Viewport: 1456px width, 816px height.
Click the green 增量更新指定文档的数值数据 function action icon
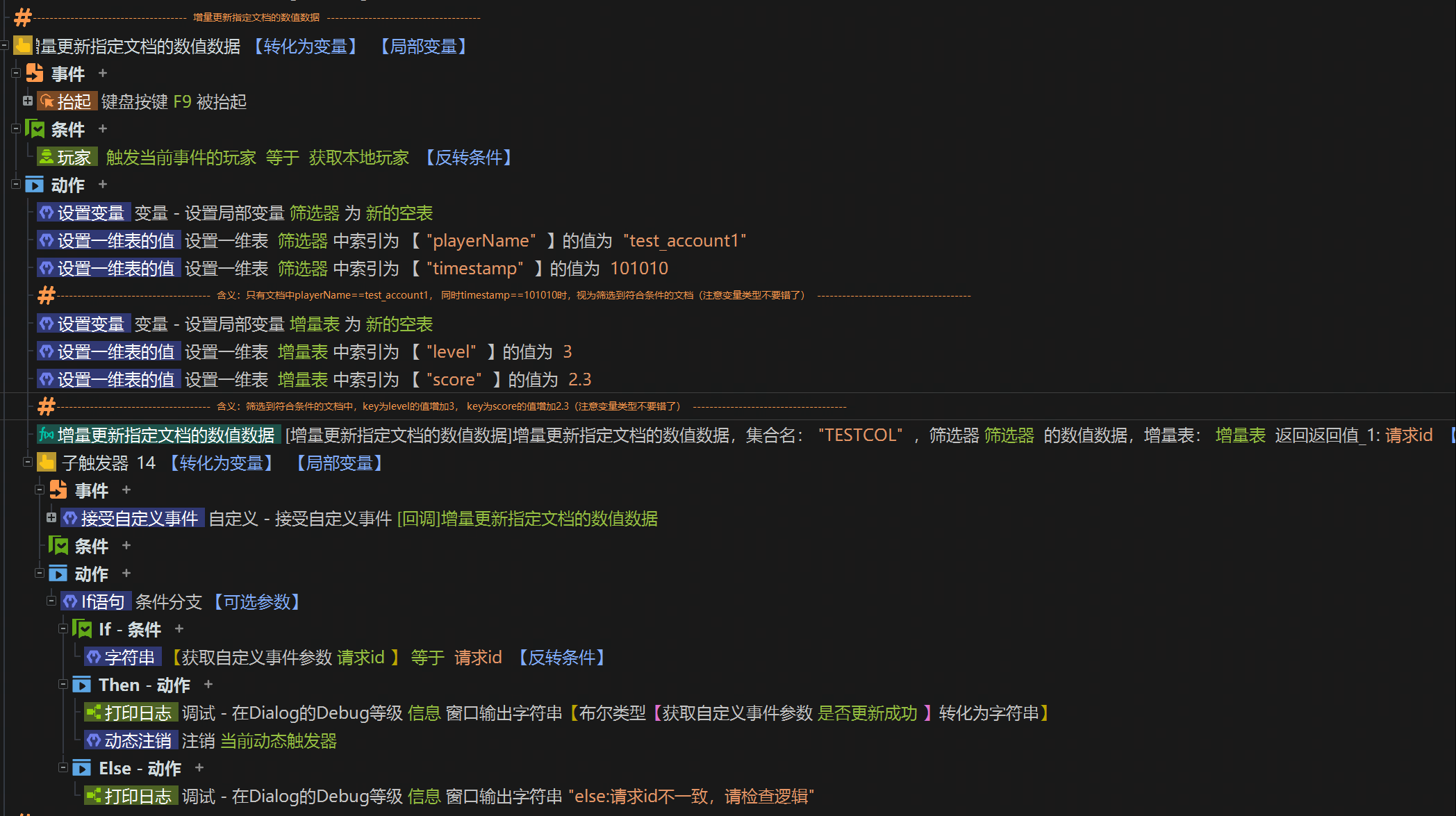[x=47, y=435]
